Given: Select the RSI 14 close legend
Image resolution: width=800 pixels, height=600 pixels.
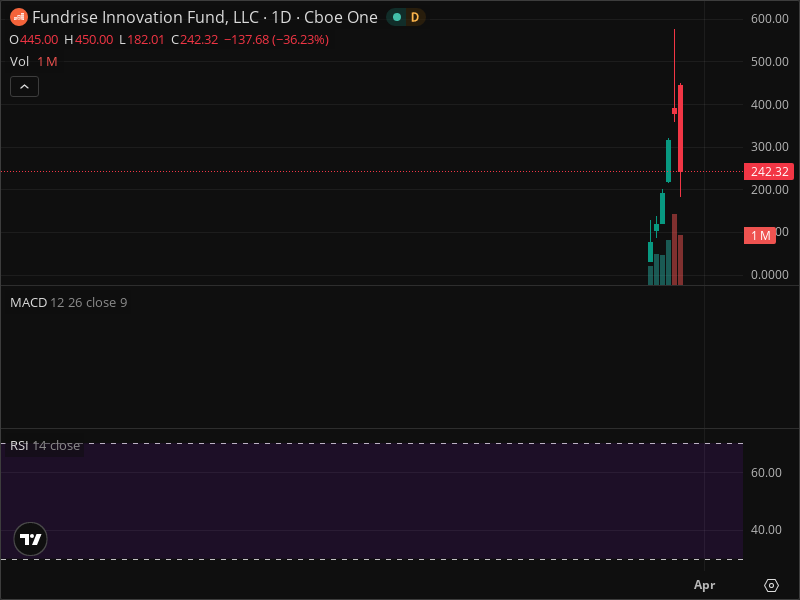Looking at the screenshot, I should (45, 446).
